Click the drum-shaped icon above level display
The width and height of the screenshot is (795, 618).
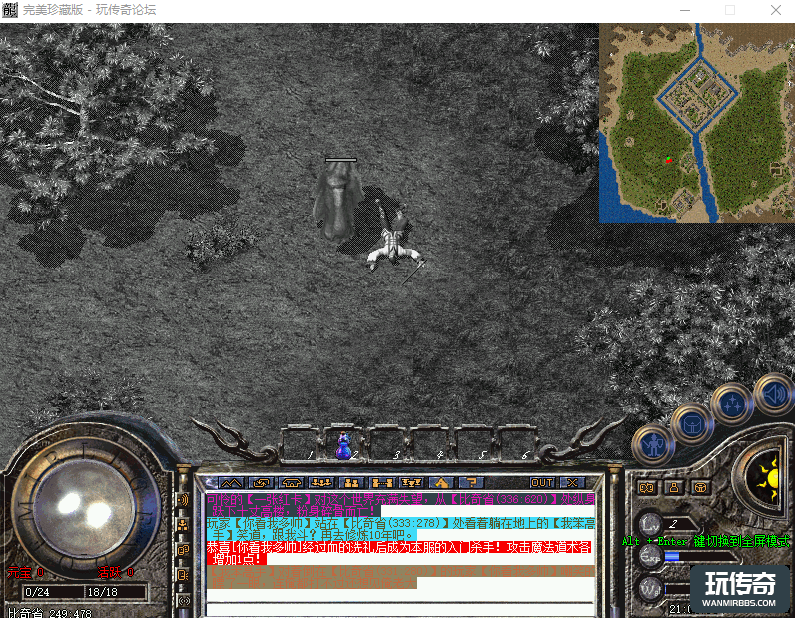tap(701, 488)
